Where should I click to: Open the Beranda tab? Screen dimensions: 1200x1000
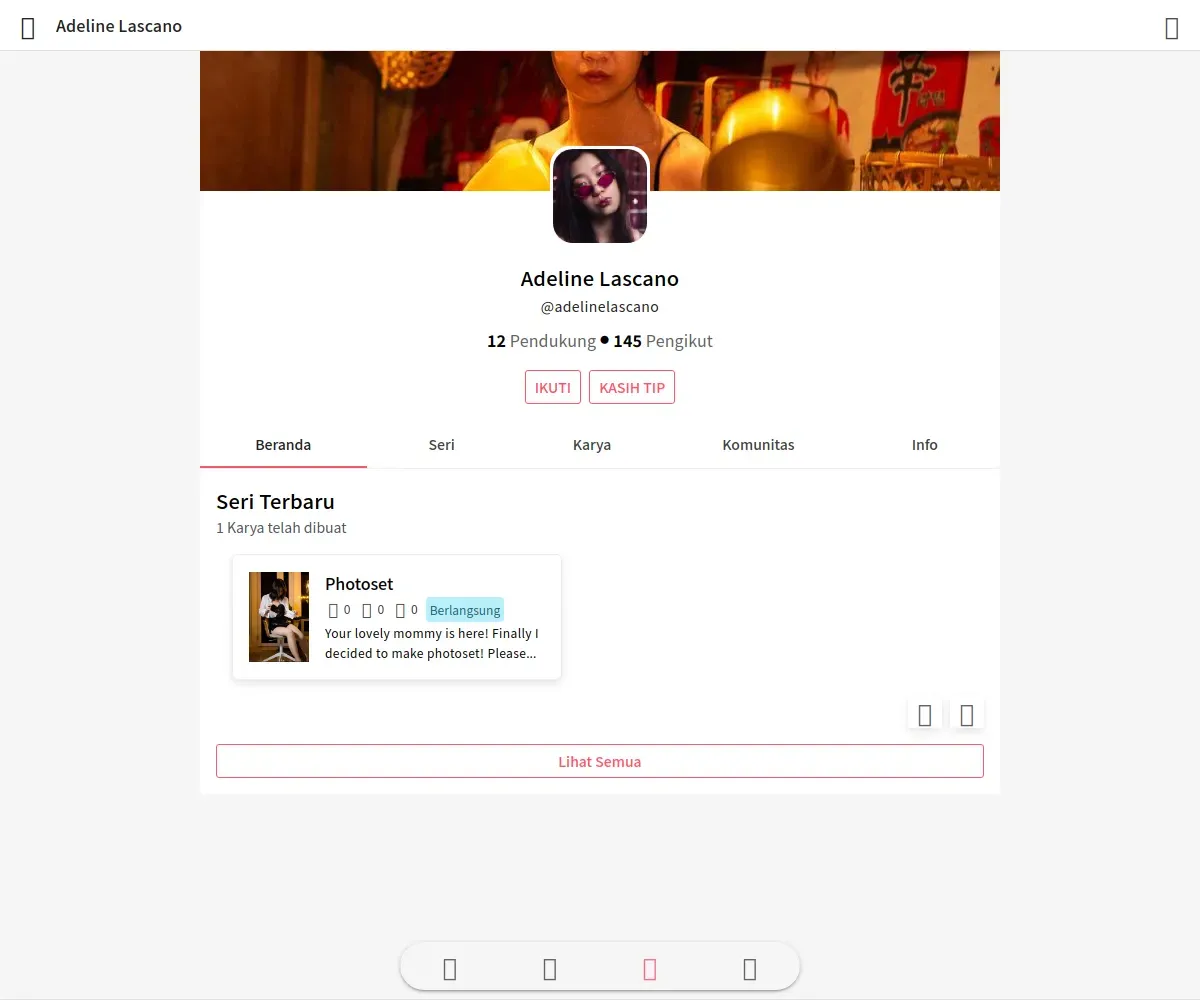click(283, 445)
